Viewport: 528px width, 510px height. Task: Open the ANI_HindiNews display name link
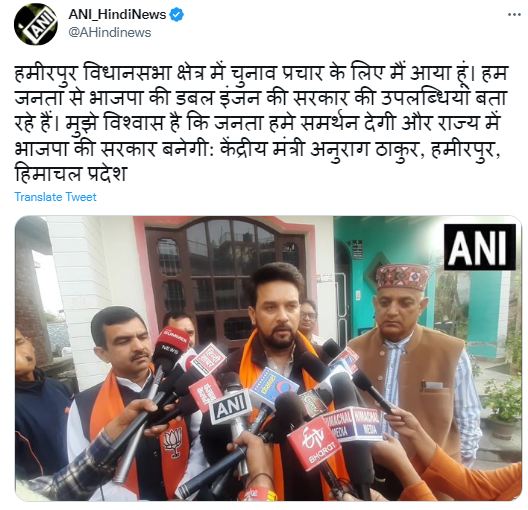coord(117,15)
